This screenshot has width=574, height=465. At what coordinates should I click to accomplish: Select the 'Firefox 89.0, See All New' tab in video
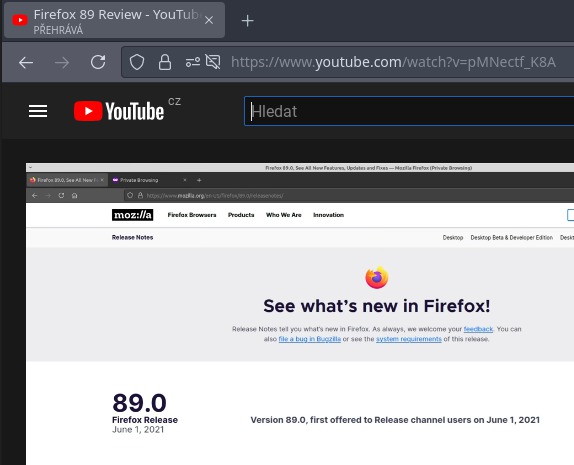click(67, 180)
